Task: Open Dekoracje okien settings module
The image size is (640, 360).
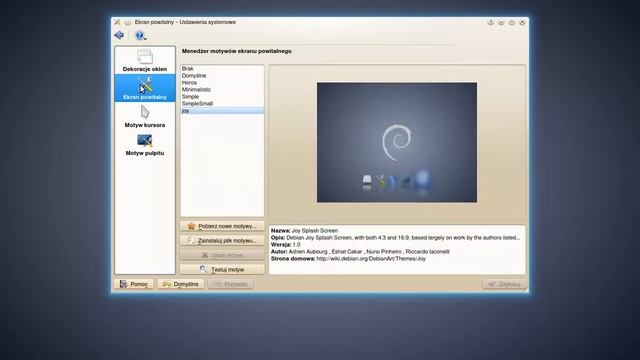Action: (144, 60)
